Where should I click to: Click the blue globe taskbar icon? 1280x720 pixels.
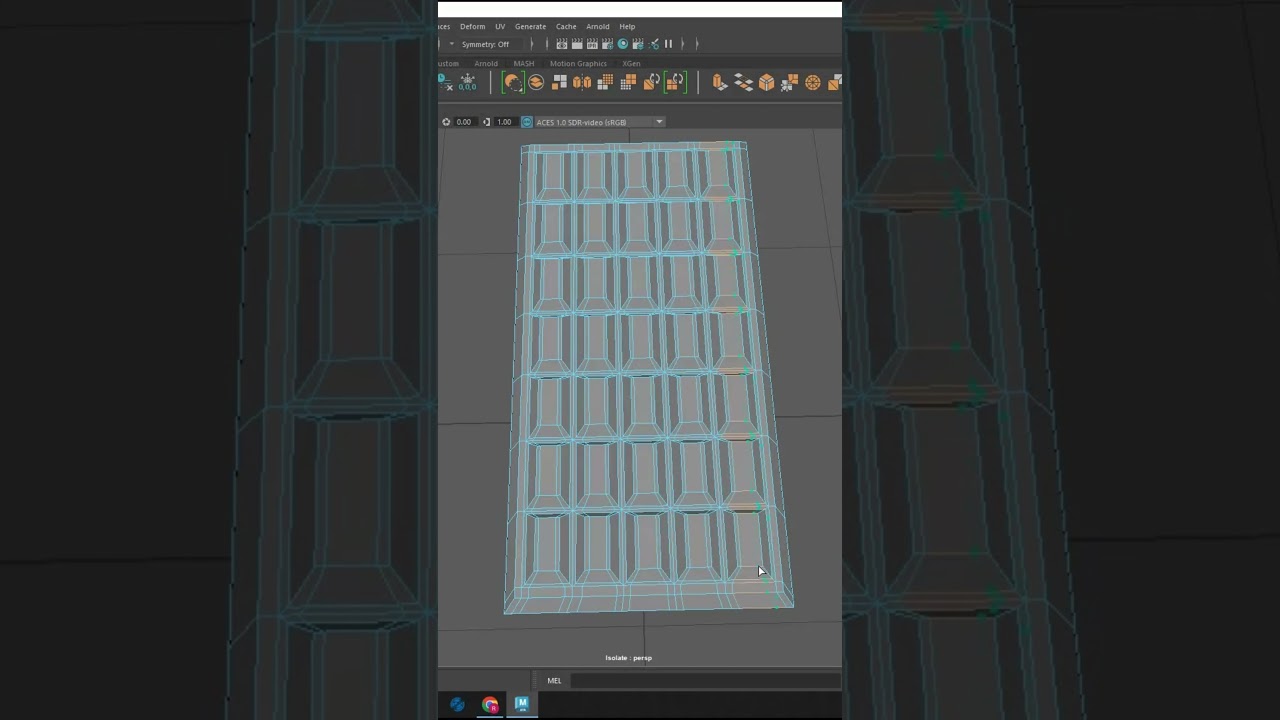[457, 704]
